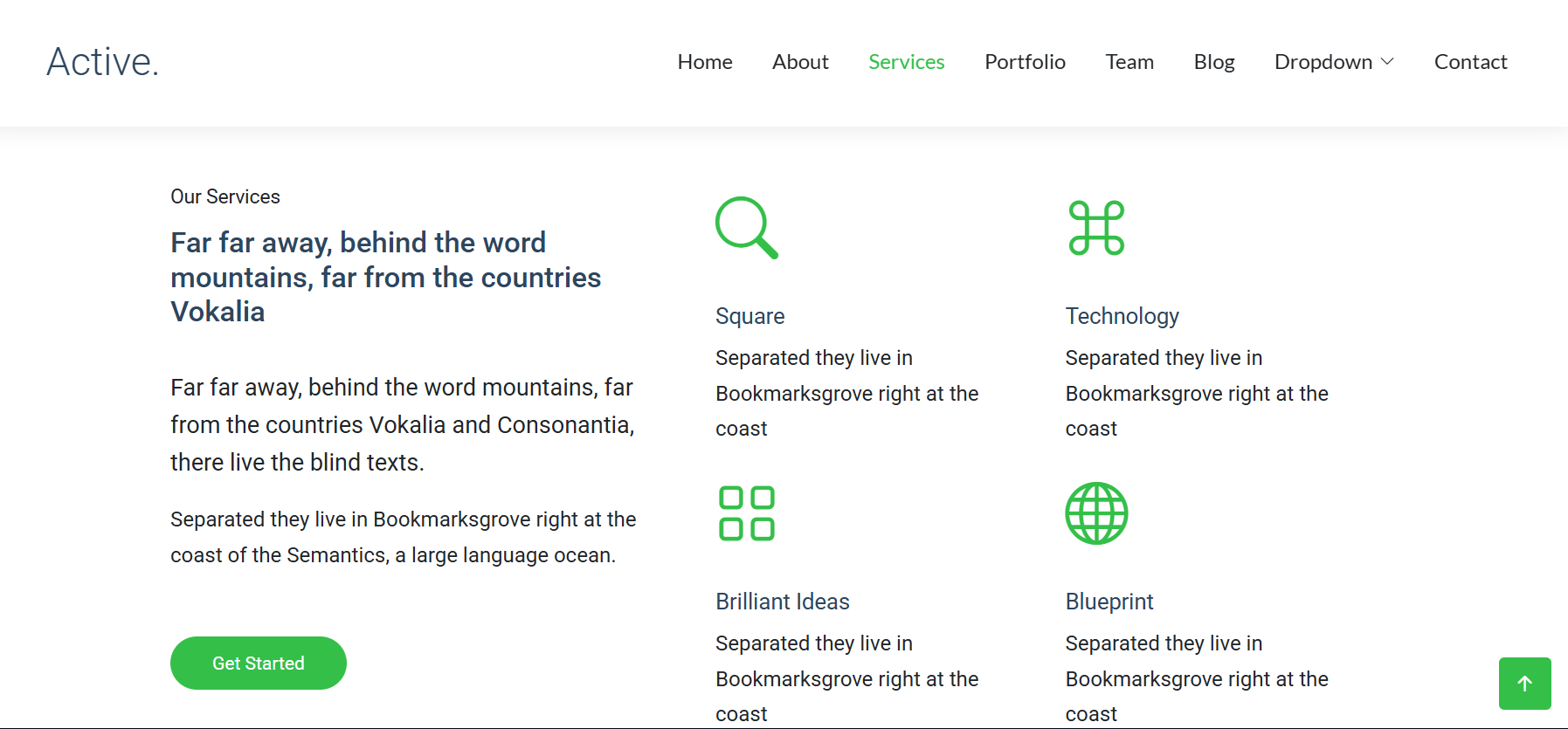
Task: Click the four-squares grid icon above Brilliant Ideas
Action: [x=746, y=513]
